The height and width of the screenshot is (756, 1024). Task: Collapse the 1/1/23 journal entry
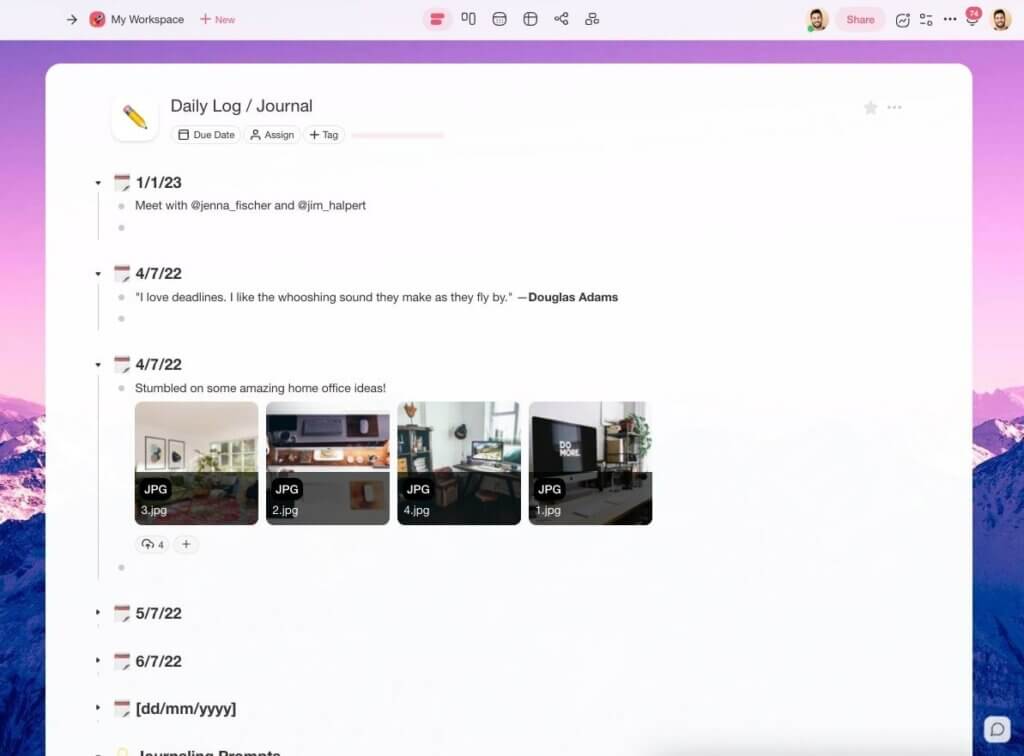pyautogui.click(x=98, y=182)
